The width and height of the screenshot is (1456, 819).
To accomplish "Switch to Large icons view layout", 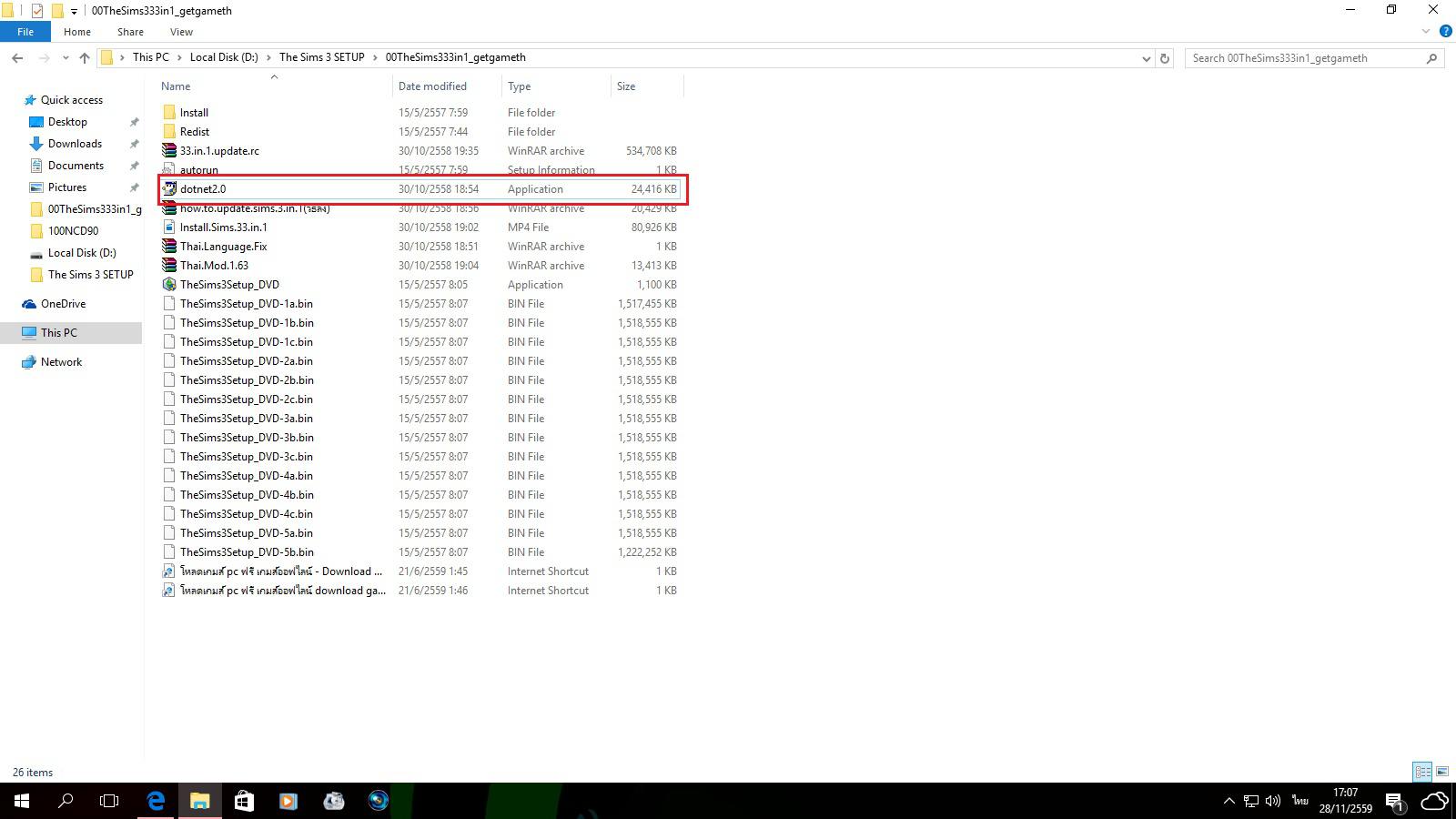I will [1442, 772].
